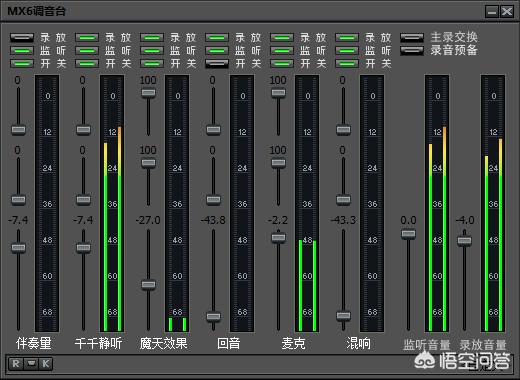Click the 混响 channel label
Viewport: 520px width, 380px height.
click(x=358, y=343)
